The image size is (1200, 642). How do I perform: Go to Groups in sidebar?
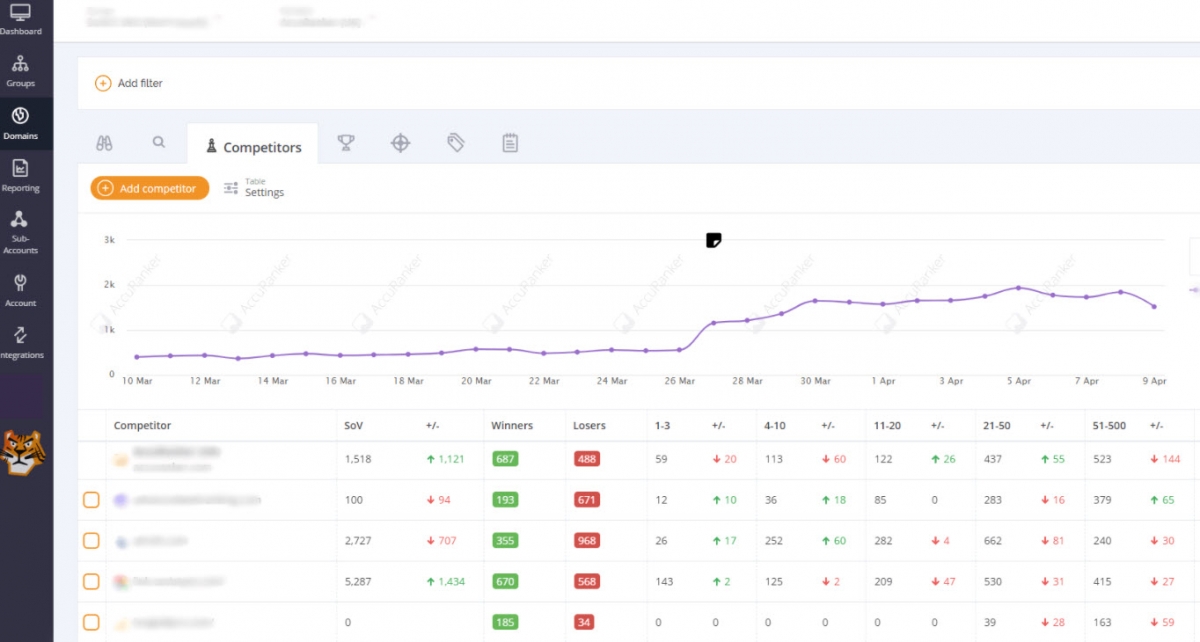[20, 70]
